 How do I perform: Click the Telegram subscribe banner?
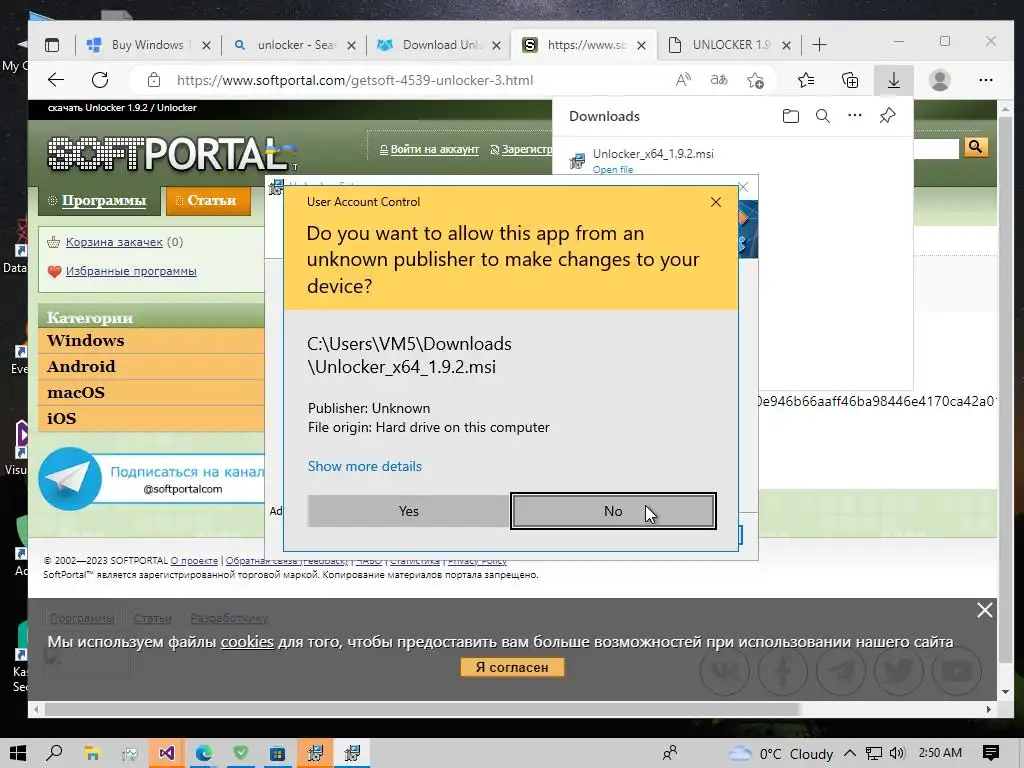tap(152, 479)
